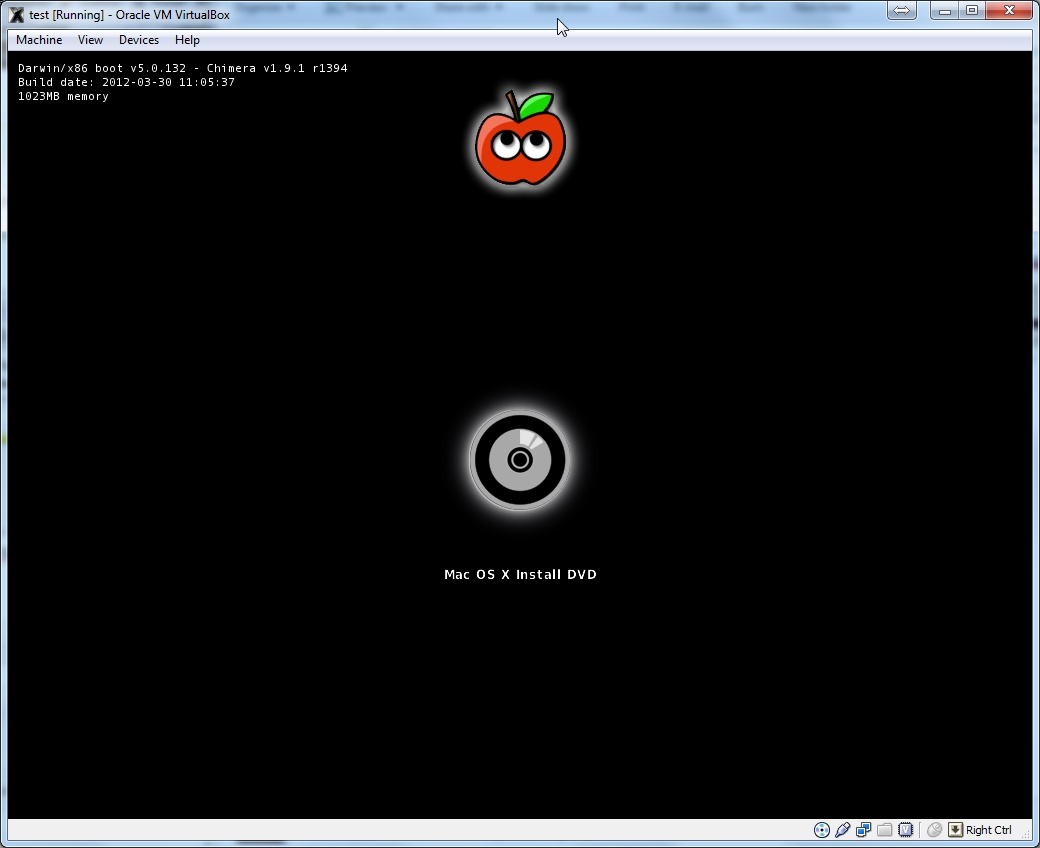Minimize the VirtualBox window
The image size is (1040, 848).
(x=945, y=11)
